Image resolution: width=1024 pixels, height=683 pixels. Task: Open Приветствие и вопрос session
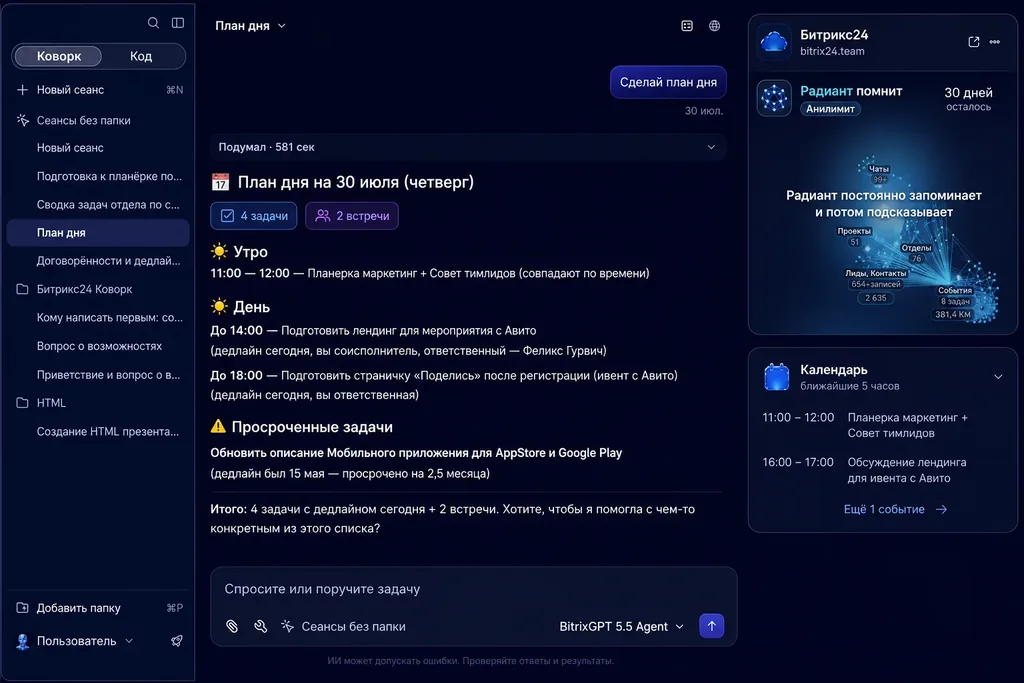(x=98, y=375)
